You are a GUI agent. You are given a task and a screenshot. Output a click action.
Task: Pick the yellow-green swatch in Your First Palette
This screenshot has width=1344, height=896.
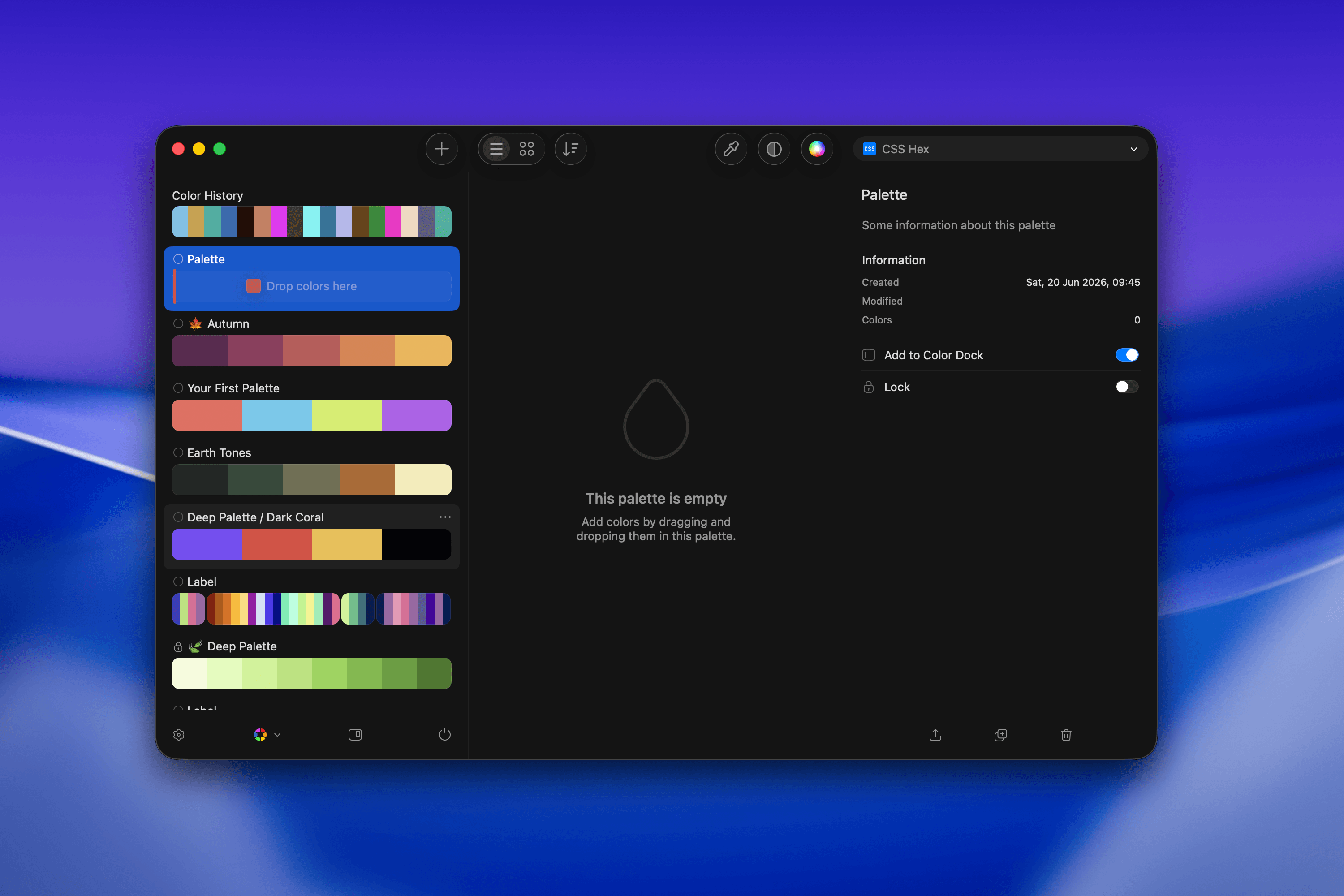click(346, 415)
